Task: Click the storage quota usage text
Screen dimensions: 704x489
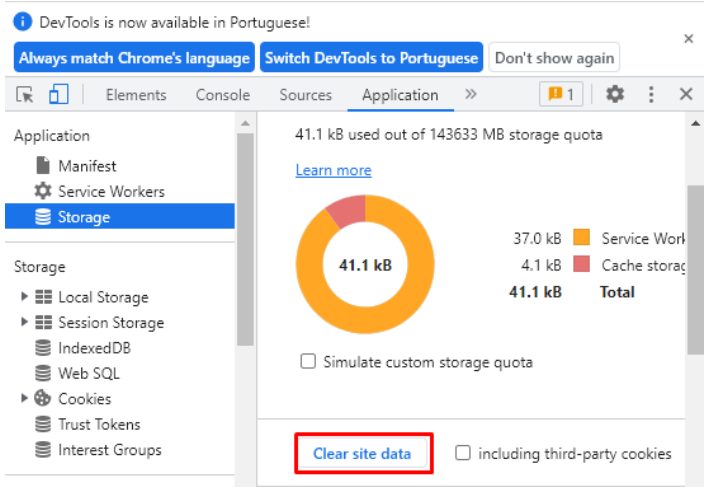Action: [x=449, y=135]
